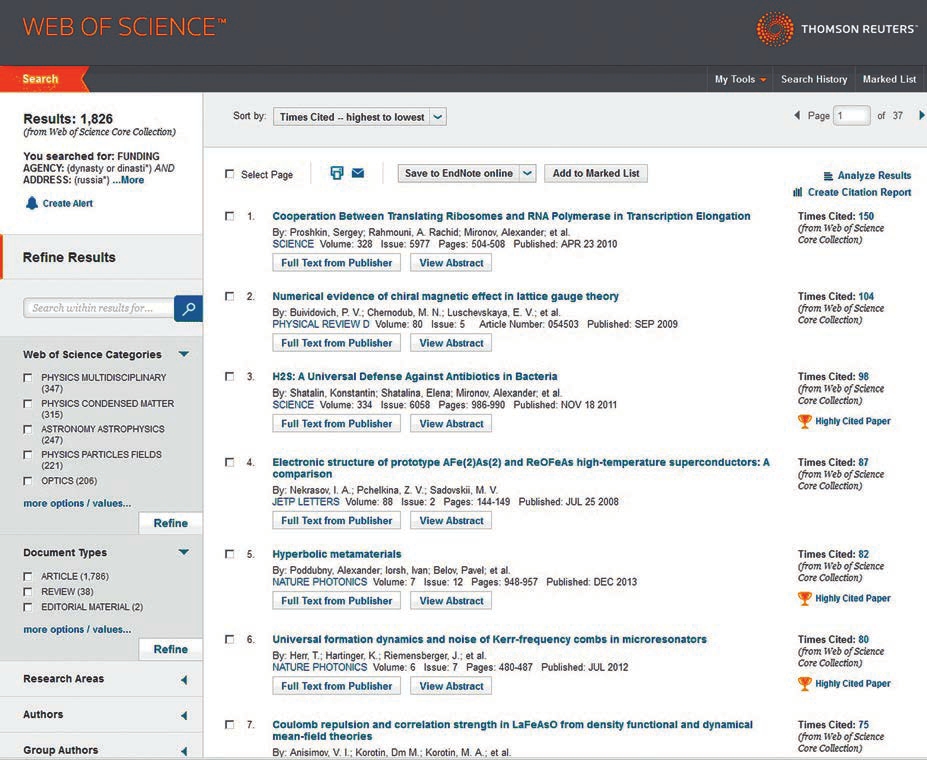The height and width of the screenshot is (760, 927).
Task: Collapse Document Types section
Action: (x=184, y=552)
